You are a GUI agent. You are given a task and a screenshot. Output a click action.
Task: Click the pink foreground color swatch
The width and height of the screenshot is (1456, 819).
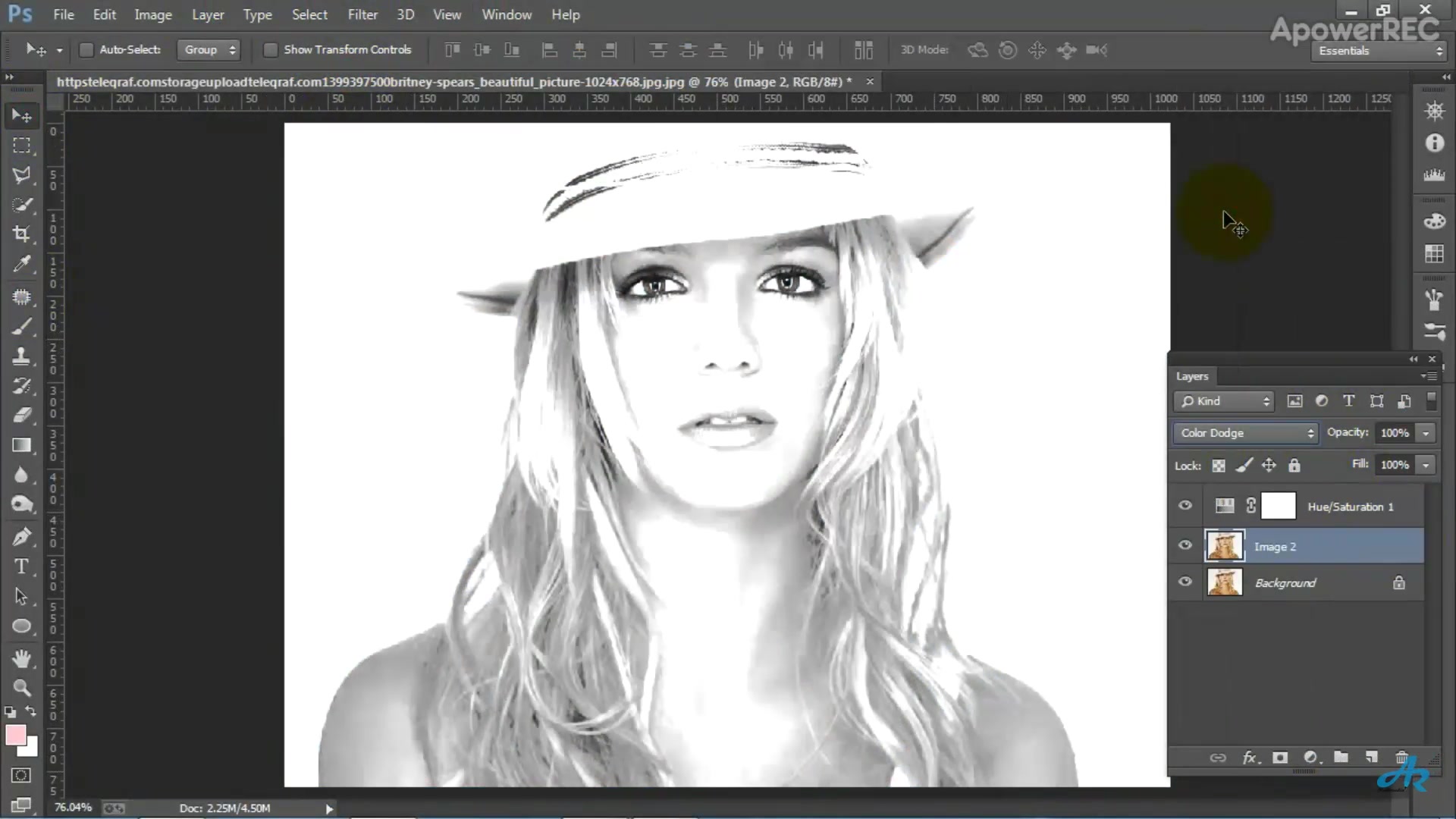[x=15, y=735]
